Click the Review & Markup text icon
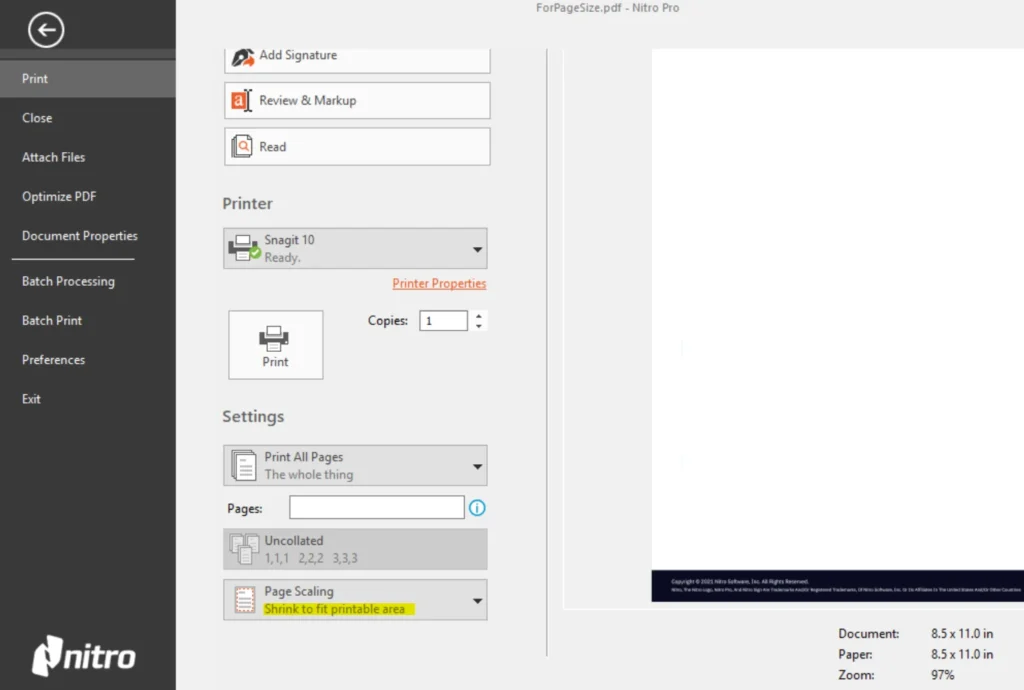Image resolution: width=1024 pixels, height=690 pixels. tap(242, 101)
